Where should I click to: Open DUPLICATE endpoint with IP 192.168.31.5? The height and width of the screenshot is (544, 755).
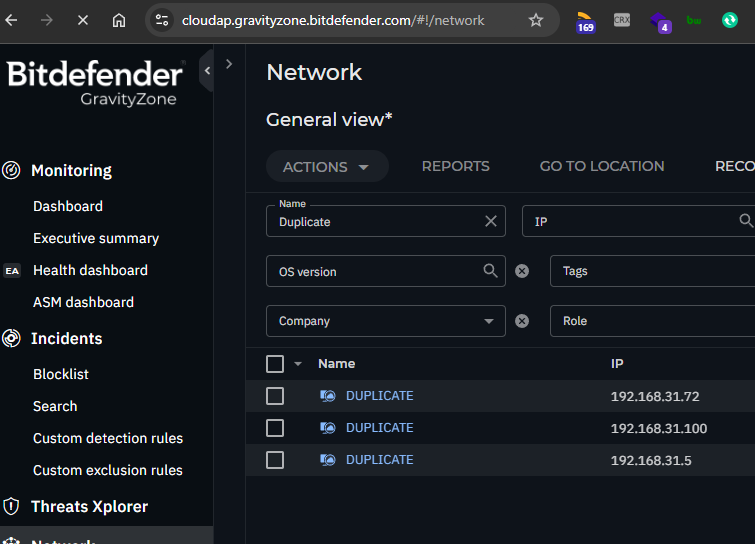pos(379,460)
